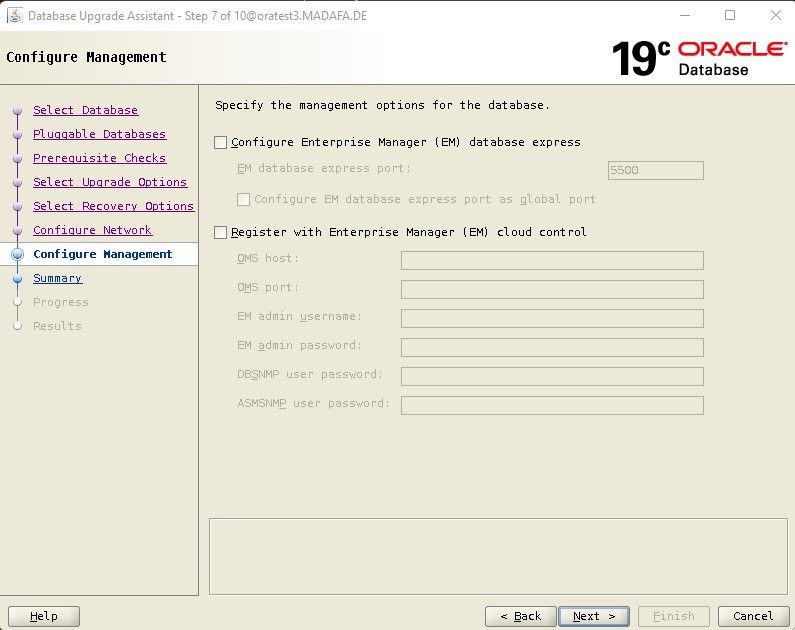Click the EM admin password field
The image size is (795, 630).
pos(552,347)
